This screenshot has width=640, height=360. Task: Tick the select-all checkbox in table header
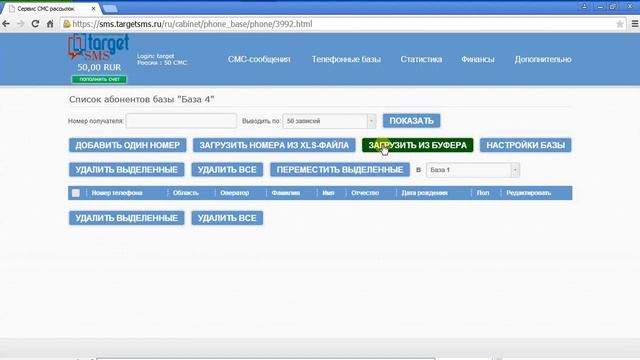(76, 193)
